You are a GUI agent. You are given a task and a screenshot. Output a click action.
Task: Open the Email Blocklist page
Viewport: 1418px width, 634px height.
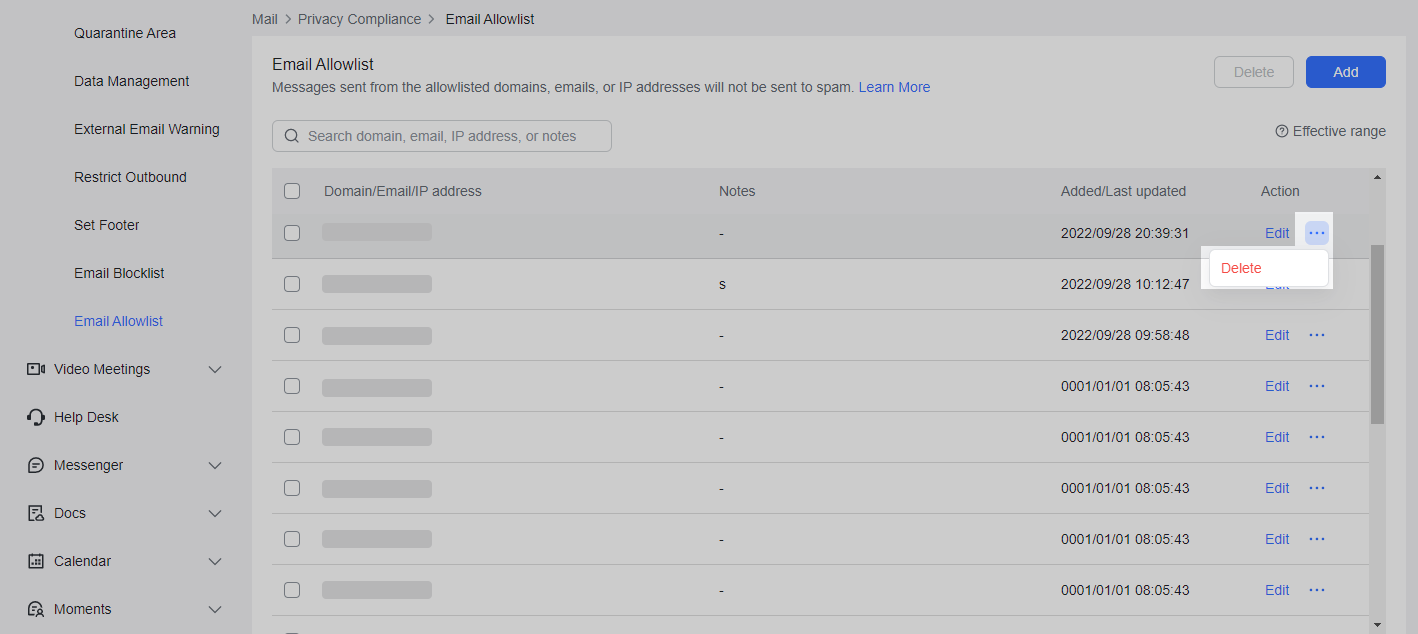[119, 273]
